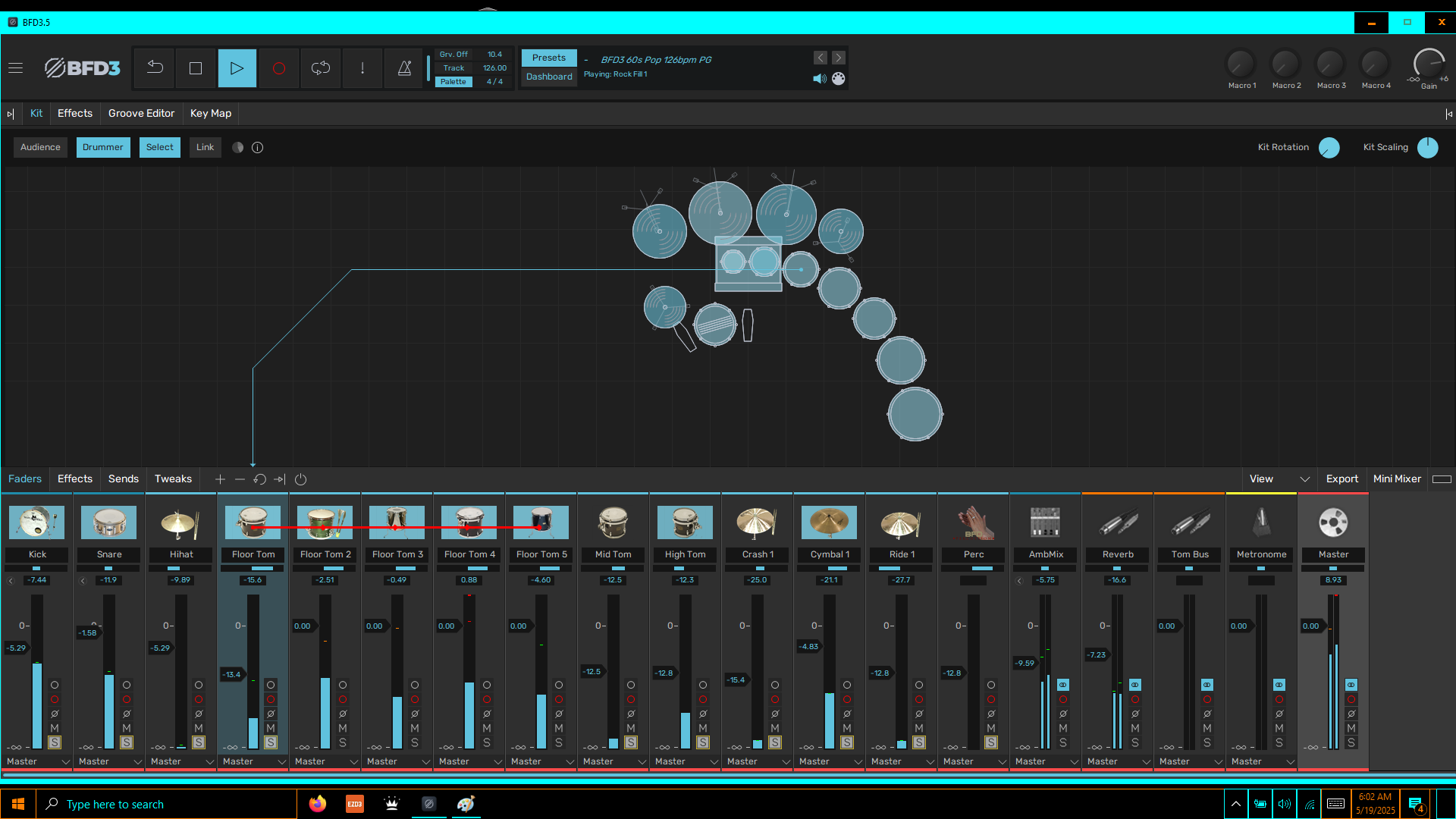
Task: Select the Kick drum channel thumbnail
Action: tap(37, 522)
